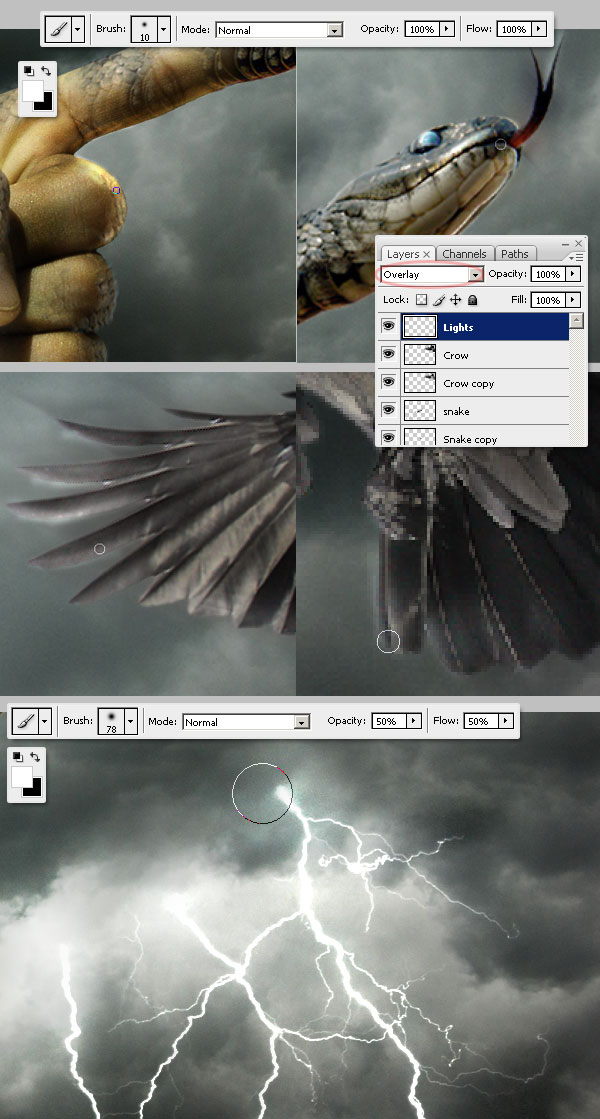Close the Layers tab with its X

[x=427, y=254]
